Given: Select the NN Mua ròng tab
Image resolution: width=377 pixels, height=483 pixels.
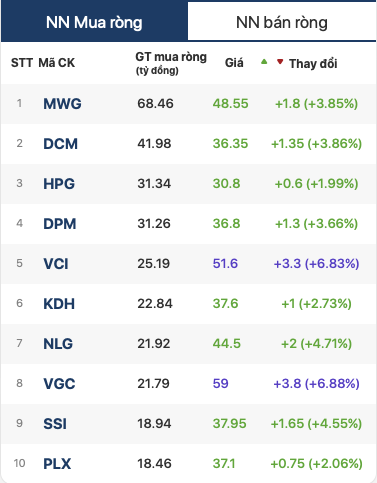Looking at the screenshot, I should (94, 22).
